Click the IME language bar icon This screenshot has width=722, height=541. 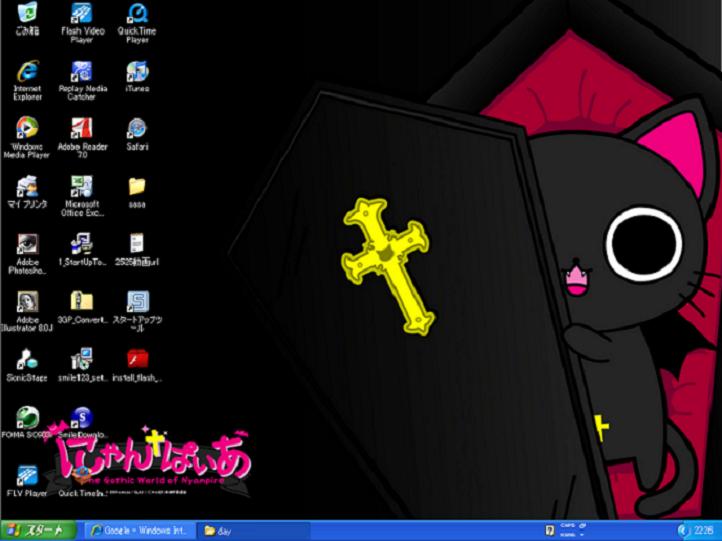pyautogui.click(x=550, y=531)
